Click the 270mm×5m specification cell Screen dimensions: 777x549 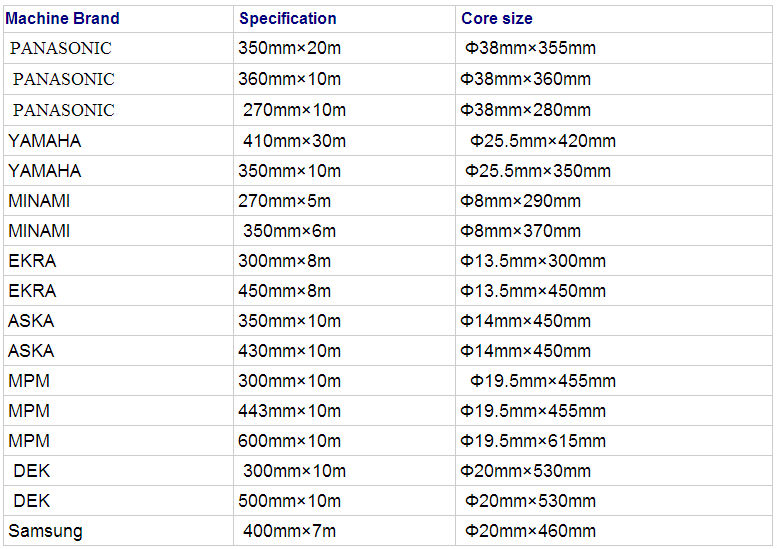[284, 201]
